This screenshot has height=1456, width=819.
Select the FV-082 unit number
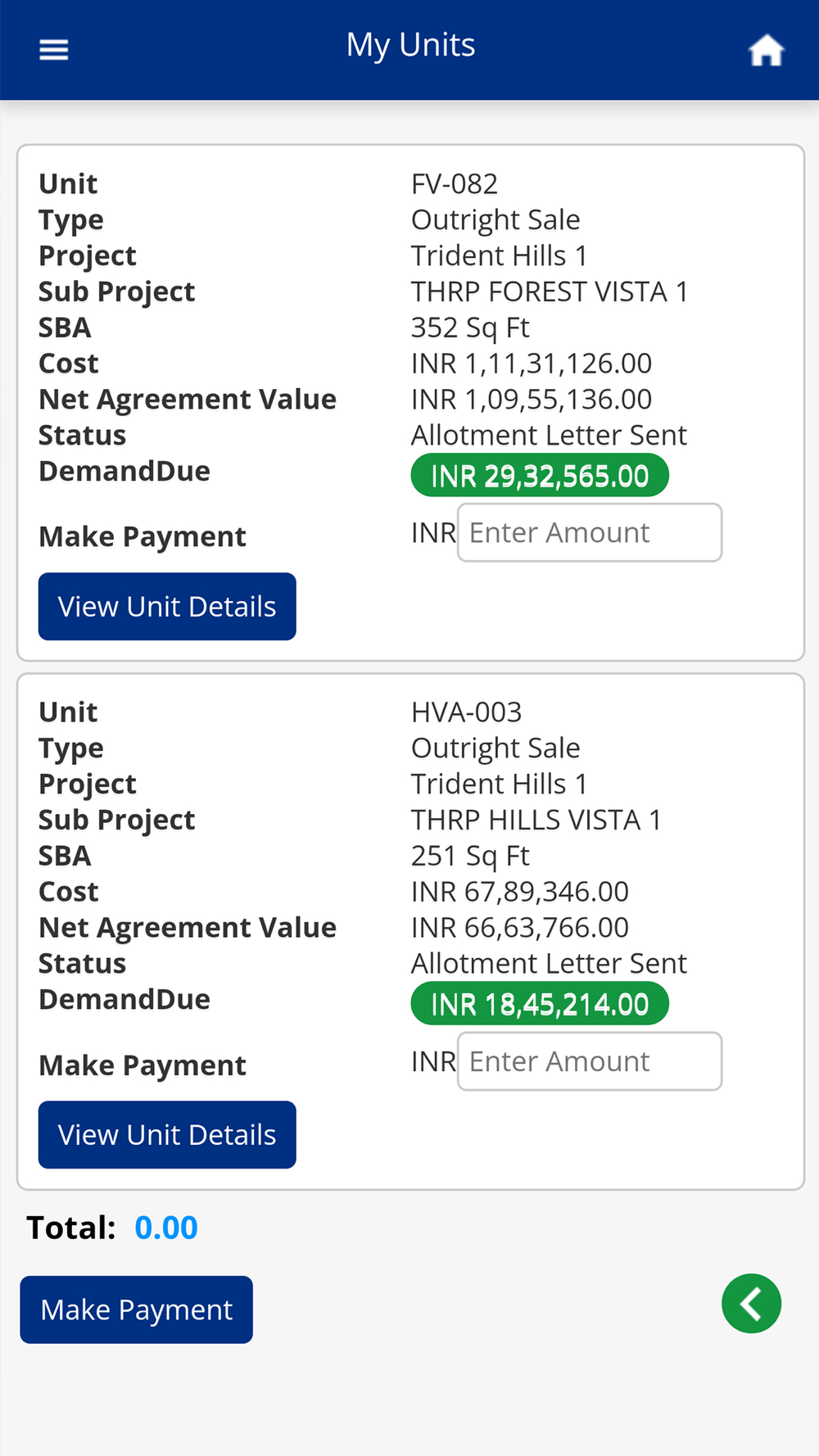pos(455,184)
